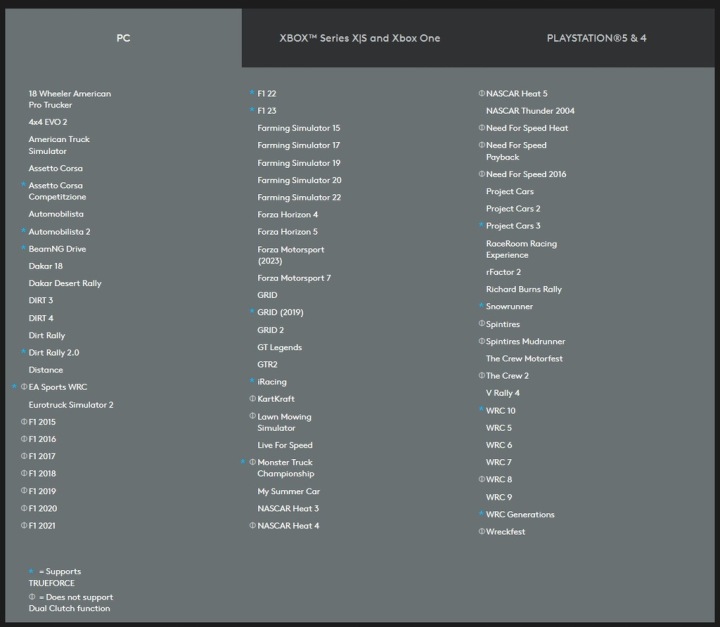This screenshot has width=720, height=627.
Task: Click the V Rally 4 entry
Action: 502,393
